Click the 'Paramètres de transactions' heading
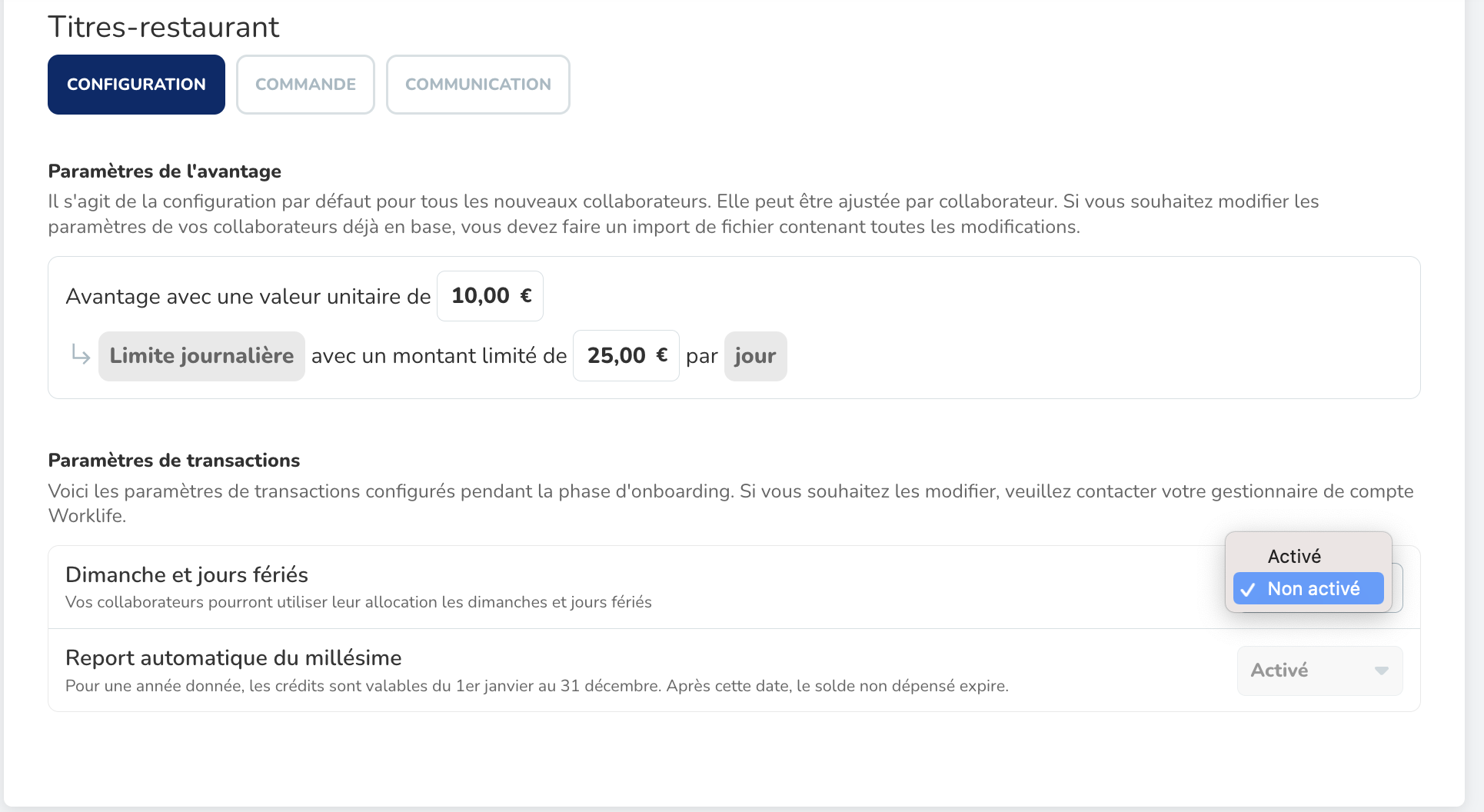Image resolution: width=1484 pixels, height=812 pixels. click(x=174, y=460)
